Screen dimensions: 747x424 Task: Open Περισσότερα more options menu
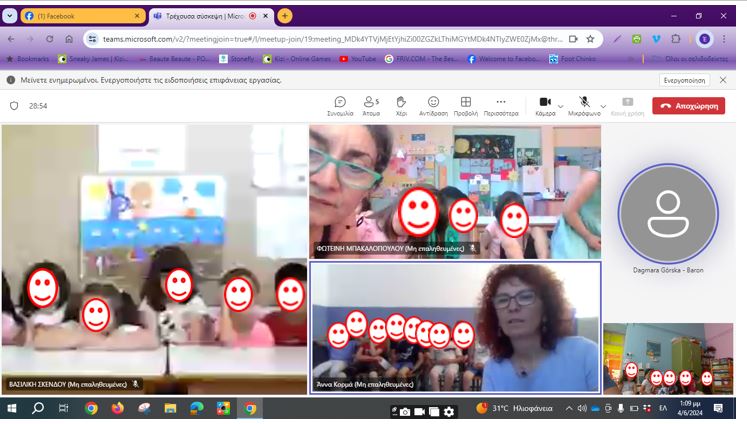click(501, 105)
